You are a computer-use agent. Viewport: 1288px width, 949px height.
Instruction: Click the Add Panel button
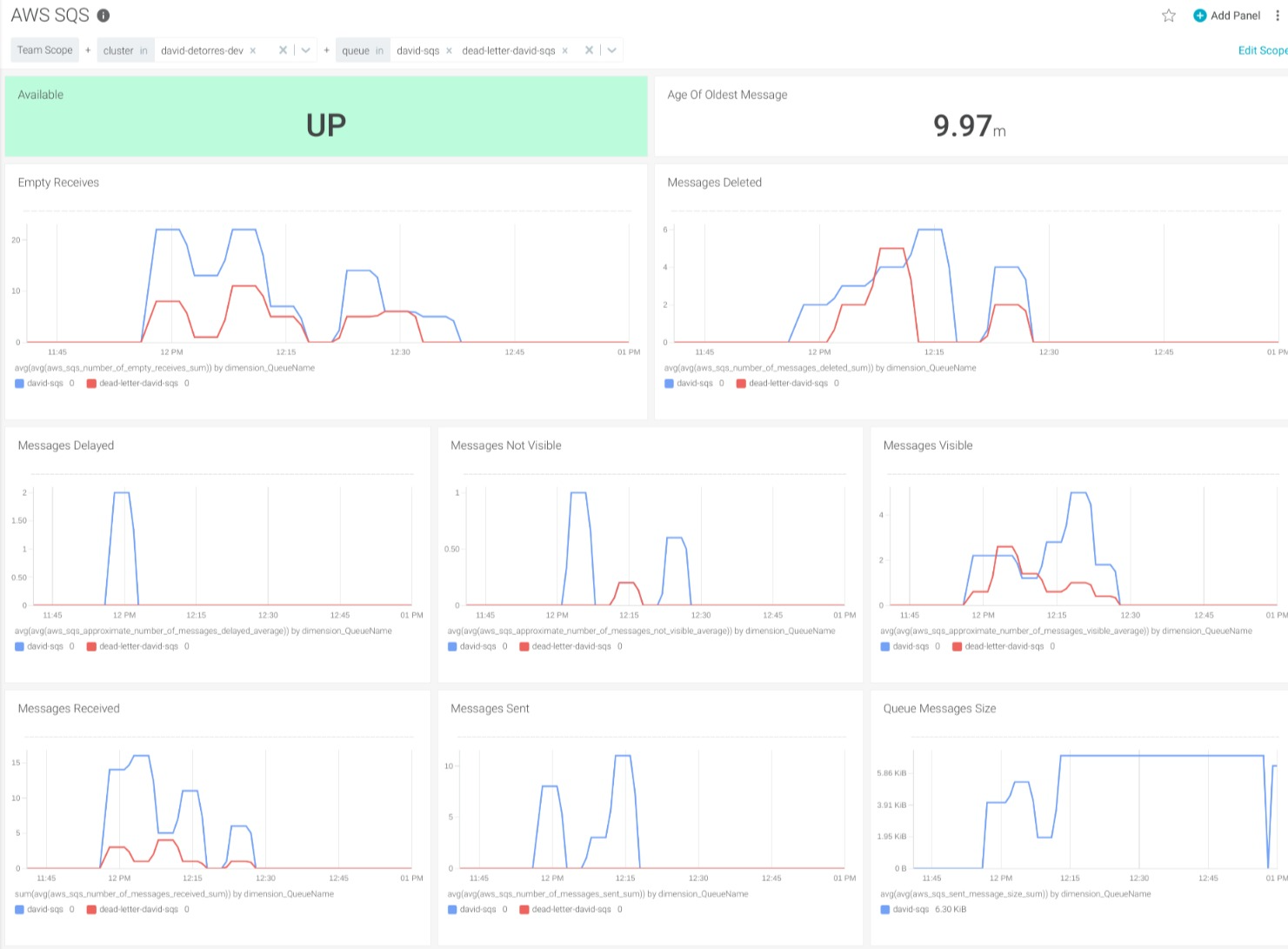pos(1226,16)
